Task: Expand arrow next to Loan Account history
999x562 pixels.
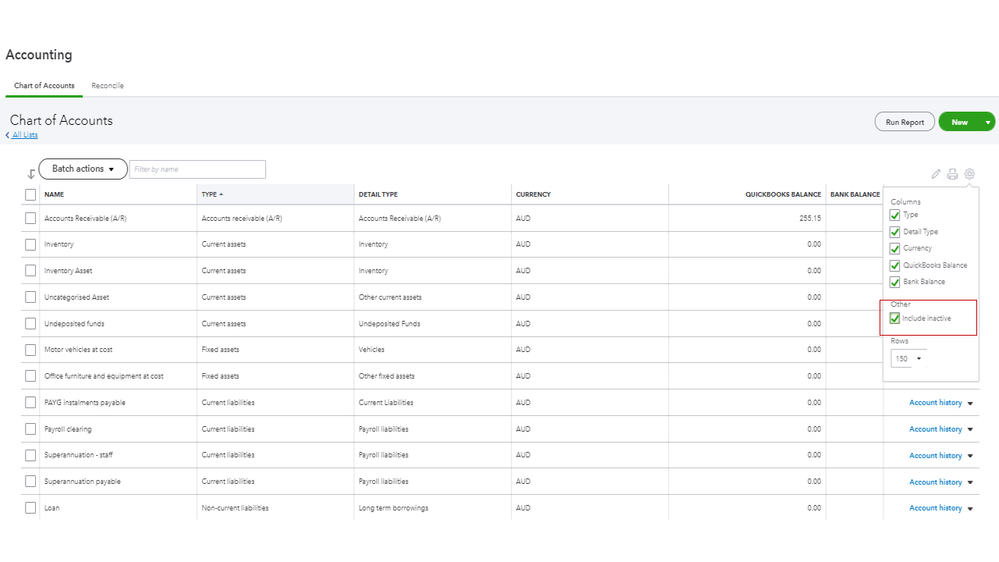Action: (x=970, y=508)
